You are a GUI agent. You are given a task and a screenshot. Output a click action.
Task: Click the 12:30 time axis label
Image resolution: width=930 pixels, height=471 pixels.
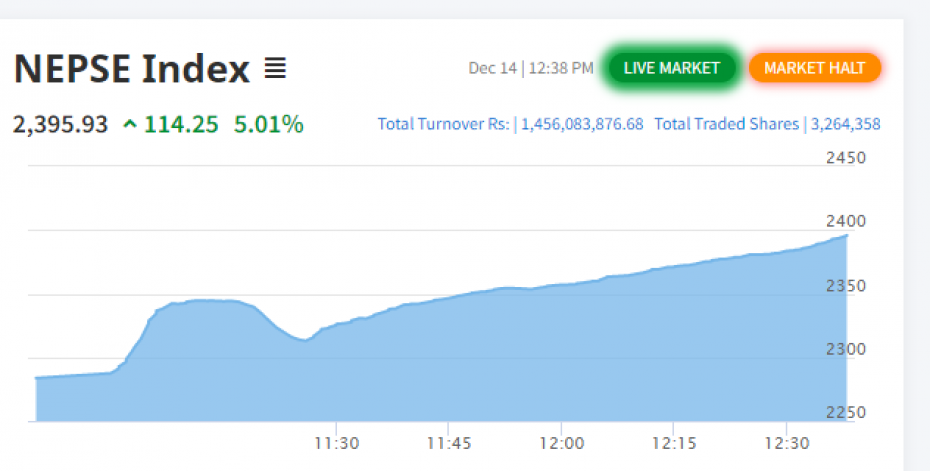[x=787, y=443]
